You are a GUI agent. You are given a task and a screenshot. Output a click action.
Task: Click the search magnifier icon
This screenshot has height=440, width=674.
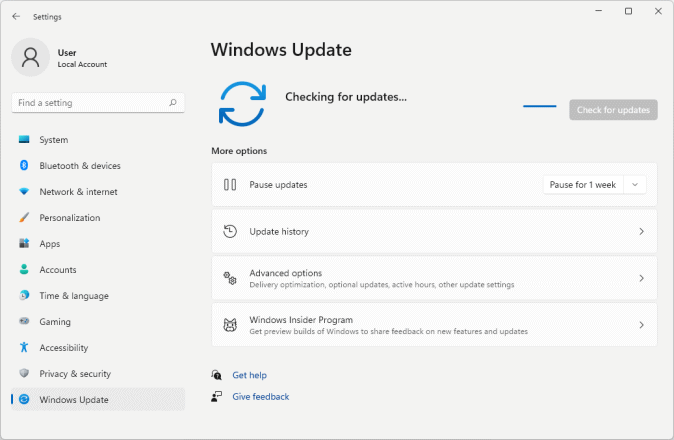coord(173,103)
